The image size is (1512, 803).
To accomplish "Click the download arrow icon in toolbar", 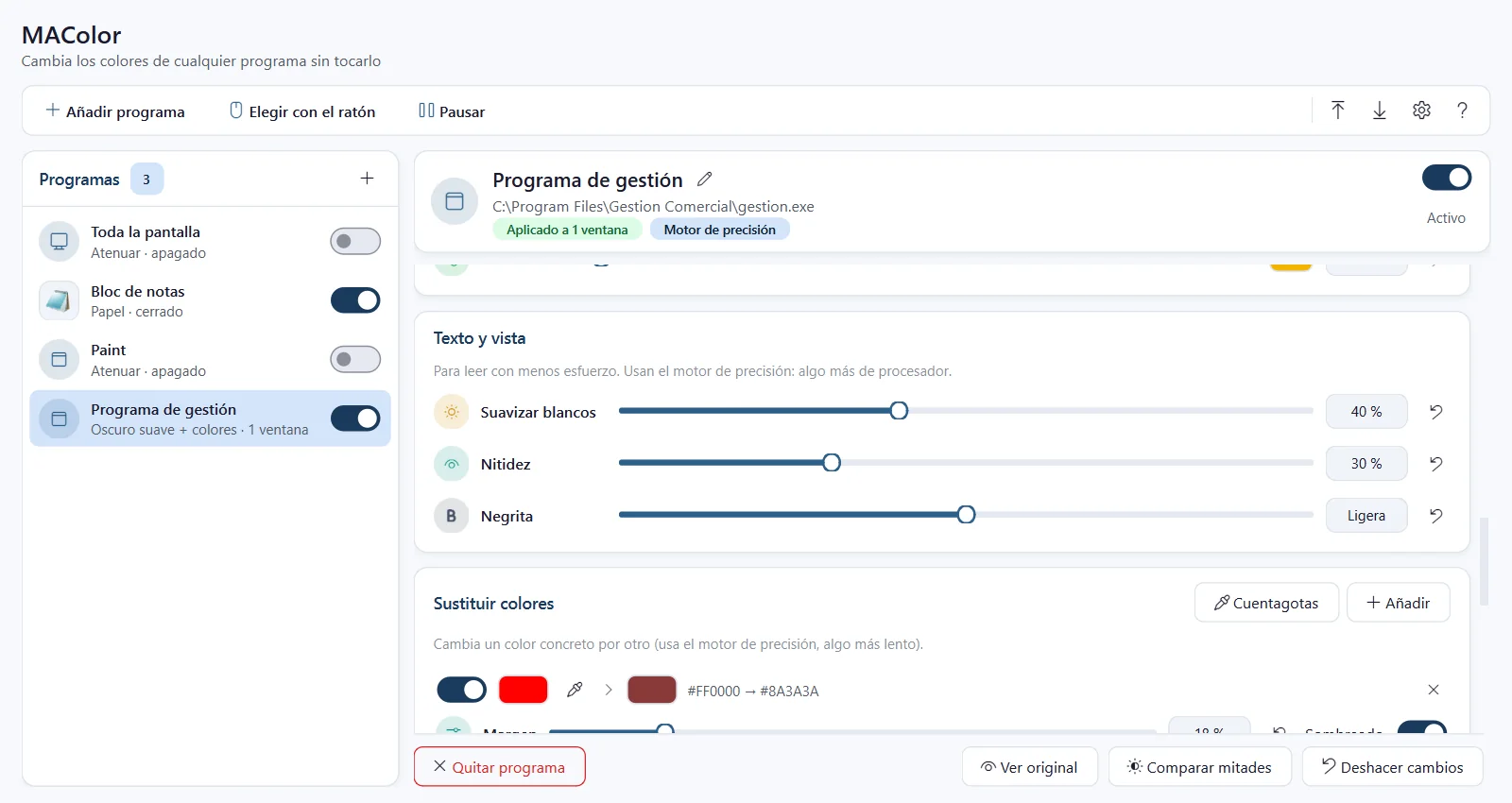I will pyautogui.click(x=1380, y=111).
